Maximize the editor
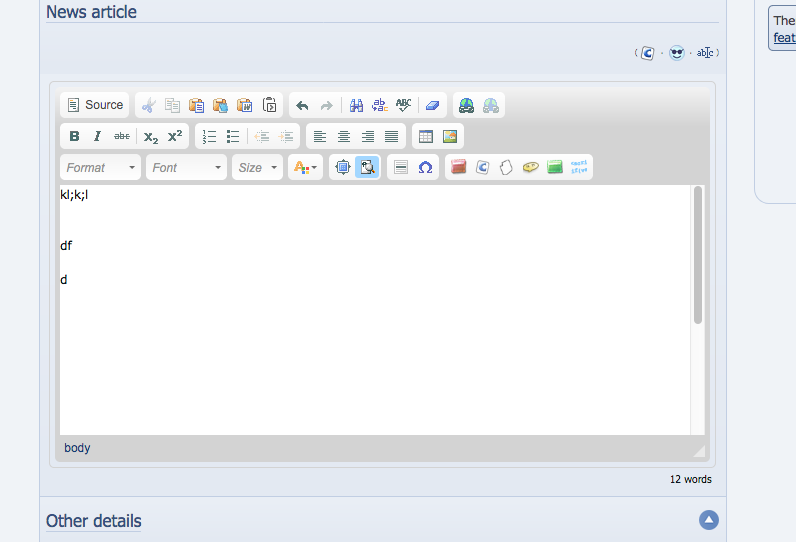 [x=343, y=167]
